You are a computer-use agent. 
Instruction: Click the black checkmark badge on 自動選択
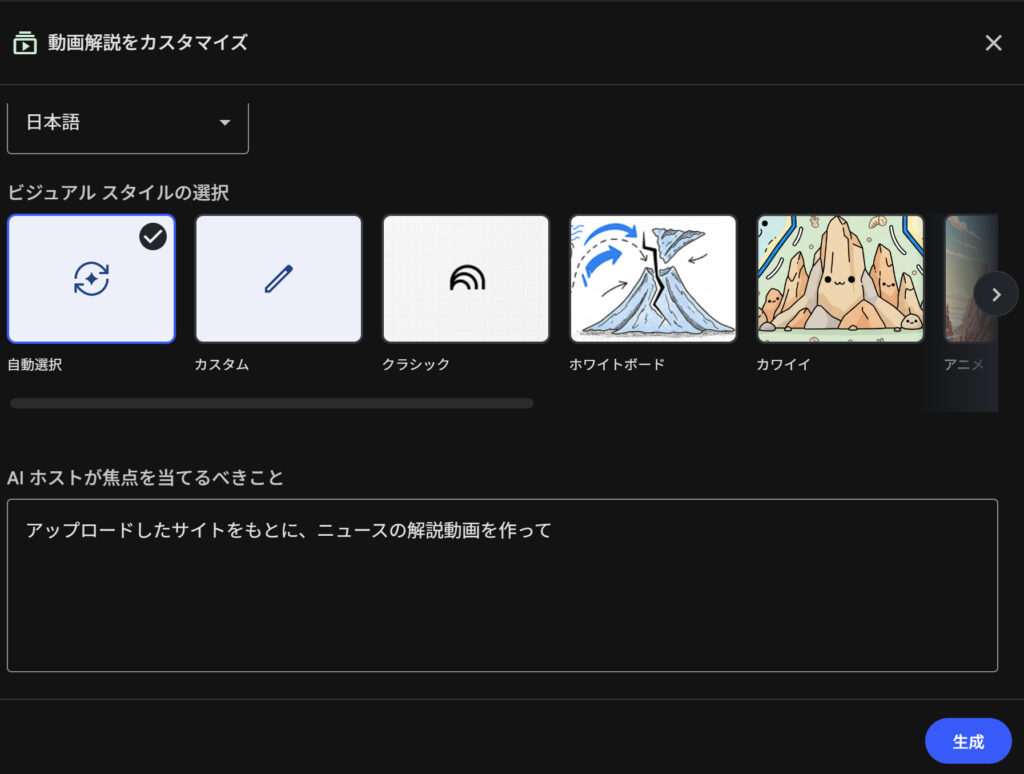pos(153,236)
